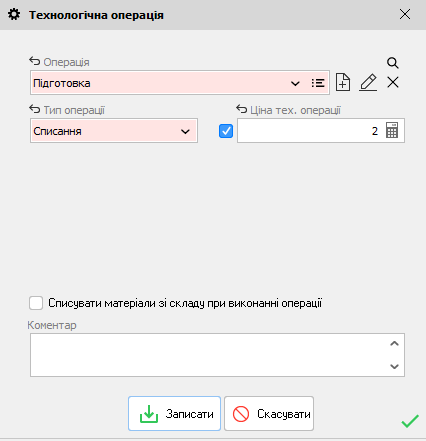Open the calculator in the Ціна тех. операції field
Viewport: 426px width, 441px height.
click(392, 130)
